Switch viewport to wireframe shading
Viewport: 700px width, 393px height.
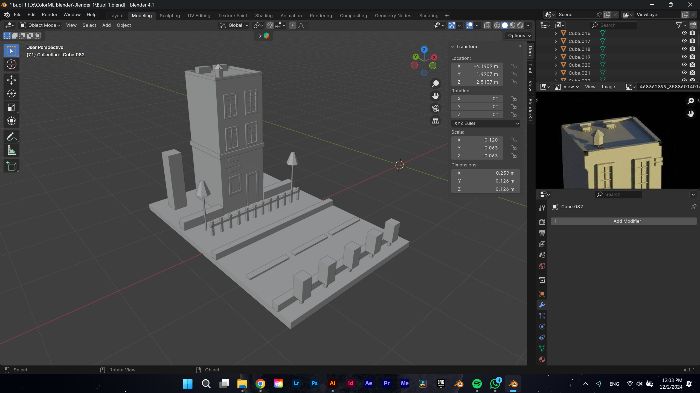pos(496,25)
